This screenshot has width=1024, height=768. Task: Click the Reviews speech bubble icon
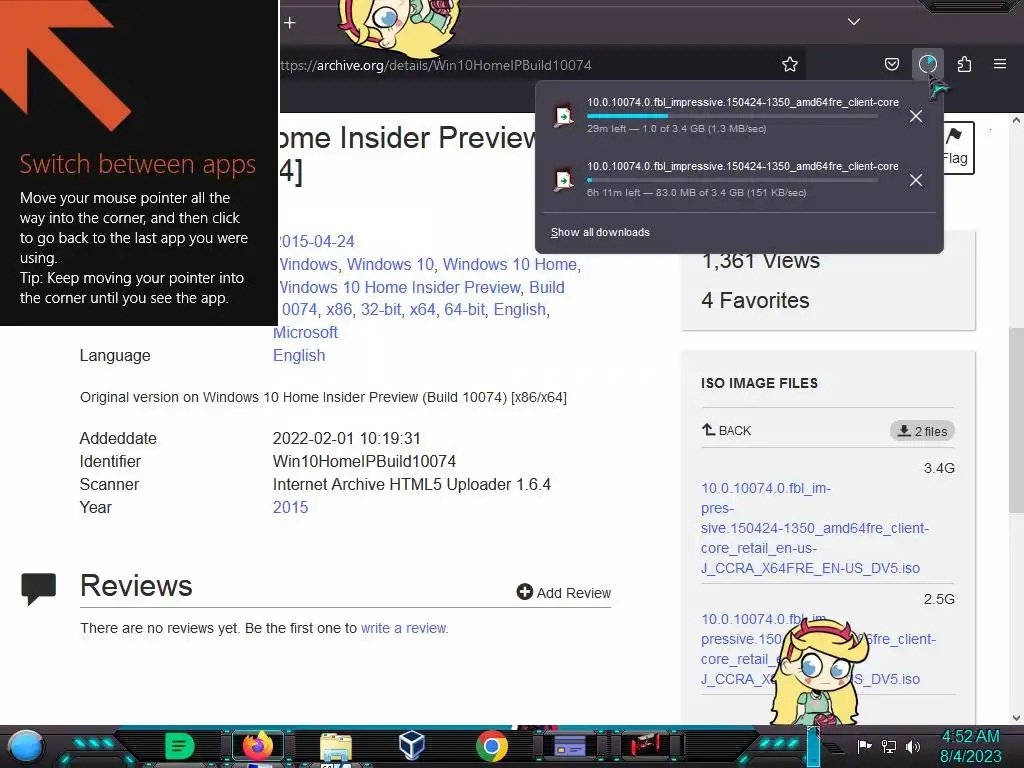click(x=39, y=588)
